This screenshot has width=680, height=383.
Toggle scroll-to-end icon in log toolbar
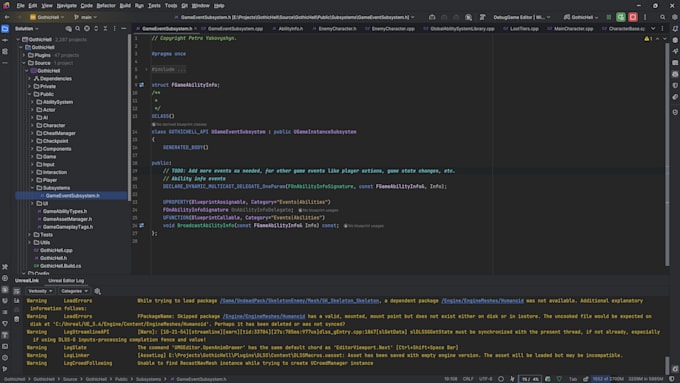point(16,301)
